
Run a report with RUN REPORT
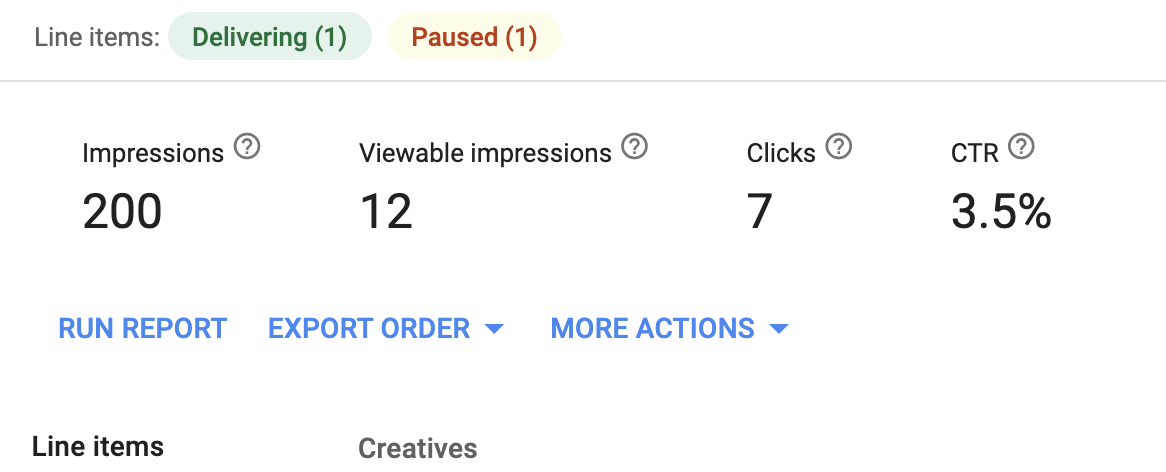(143, 329)
